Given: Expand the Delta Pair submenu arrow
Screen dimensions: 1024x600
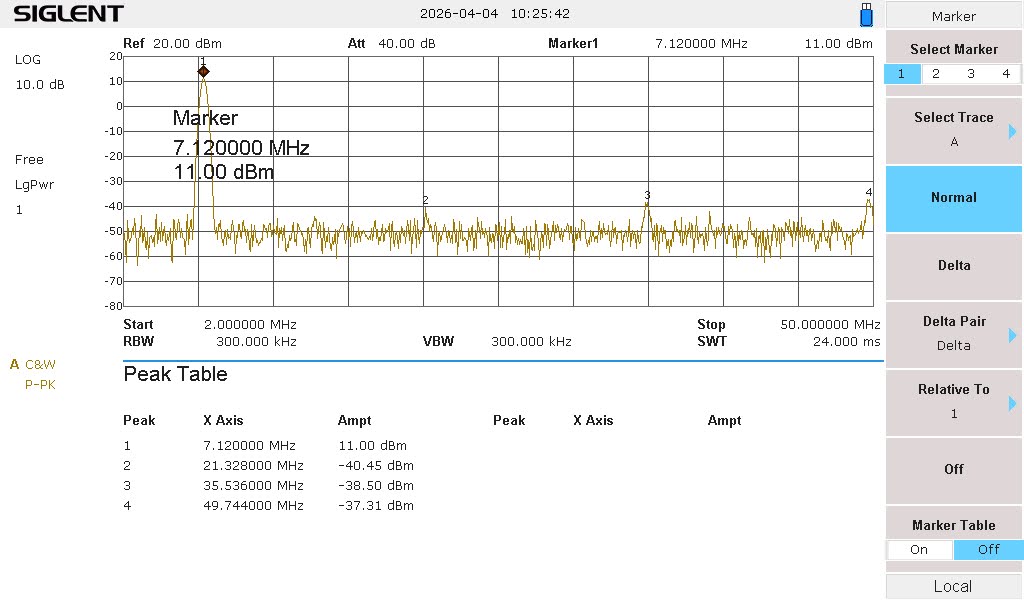Looking at the screenshot, I should click(x=1012, y=336).
